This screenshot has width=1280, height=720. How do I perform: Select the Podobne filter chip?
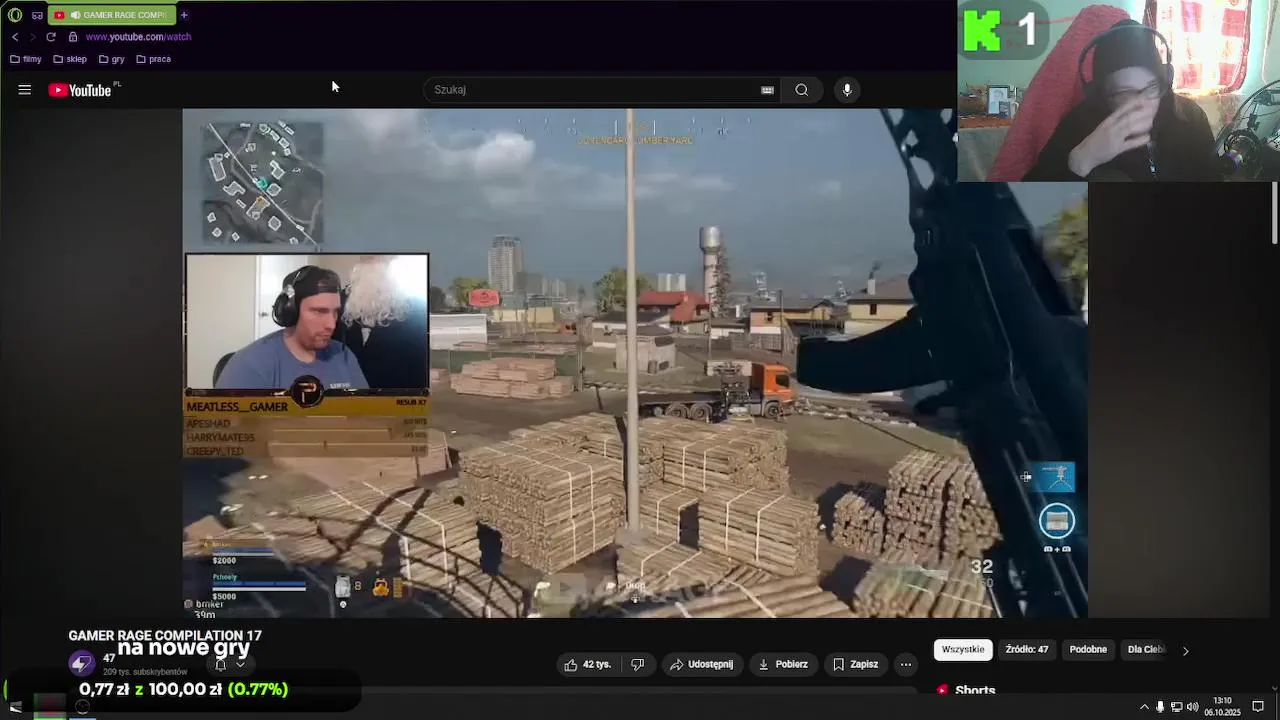point(1088,650)
